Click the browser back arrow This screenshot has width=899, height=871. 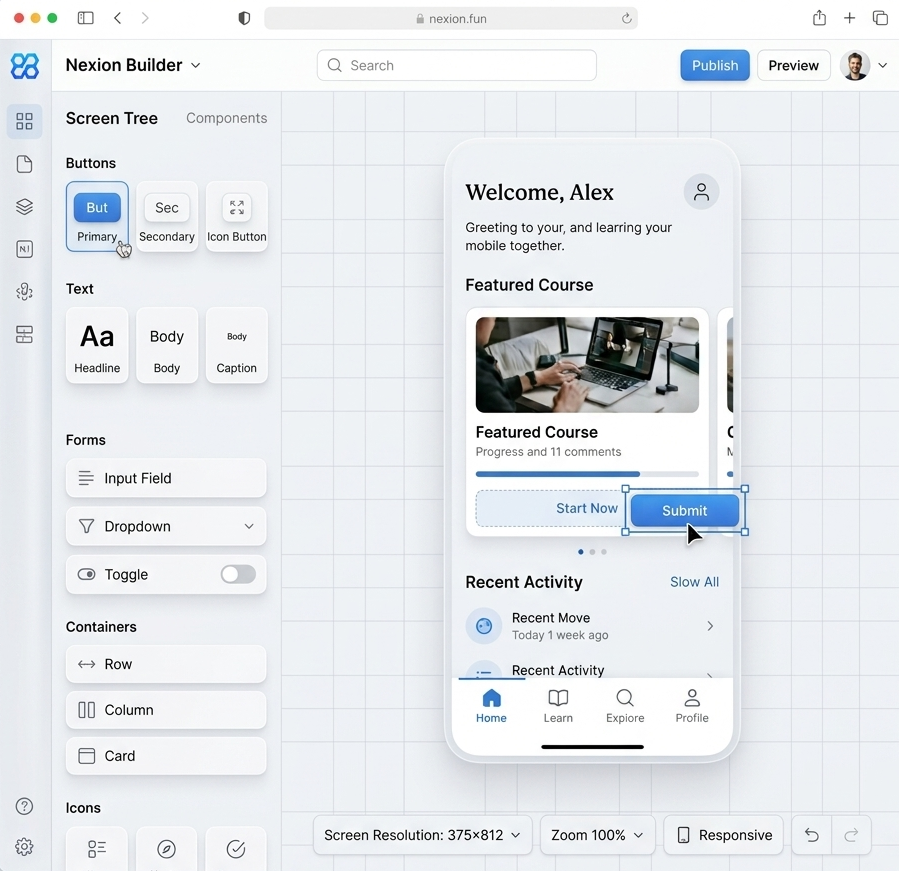click(118, 18)
